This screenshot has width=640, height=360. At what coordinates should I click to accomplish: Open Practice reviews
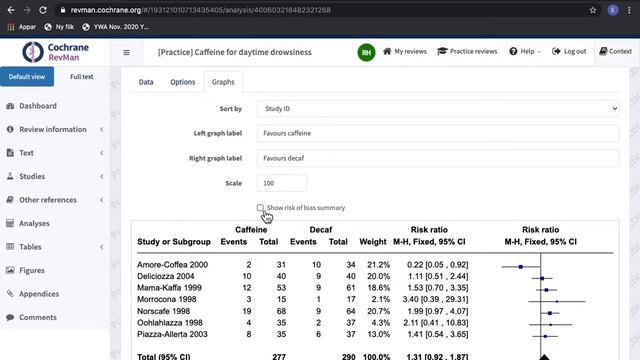[x=467, y=51]
